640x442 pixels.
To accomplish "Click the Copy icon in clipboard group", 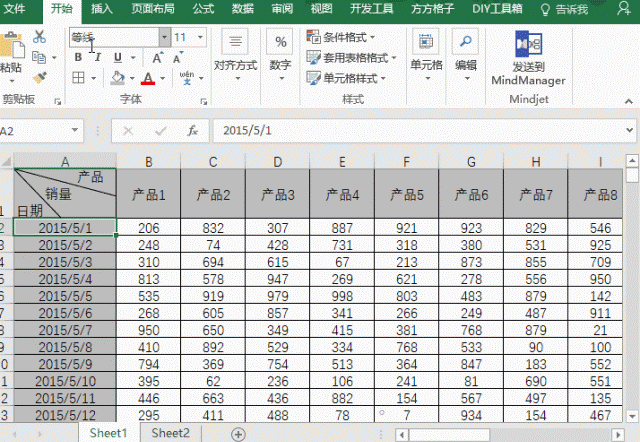I will click(x=39, y=57).
